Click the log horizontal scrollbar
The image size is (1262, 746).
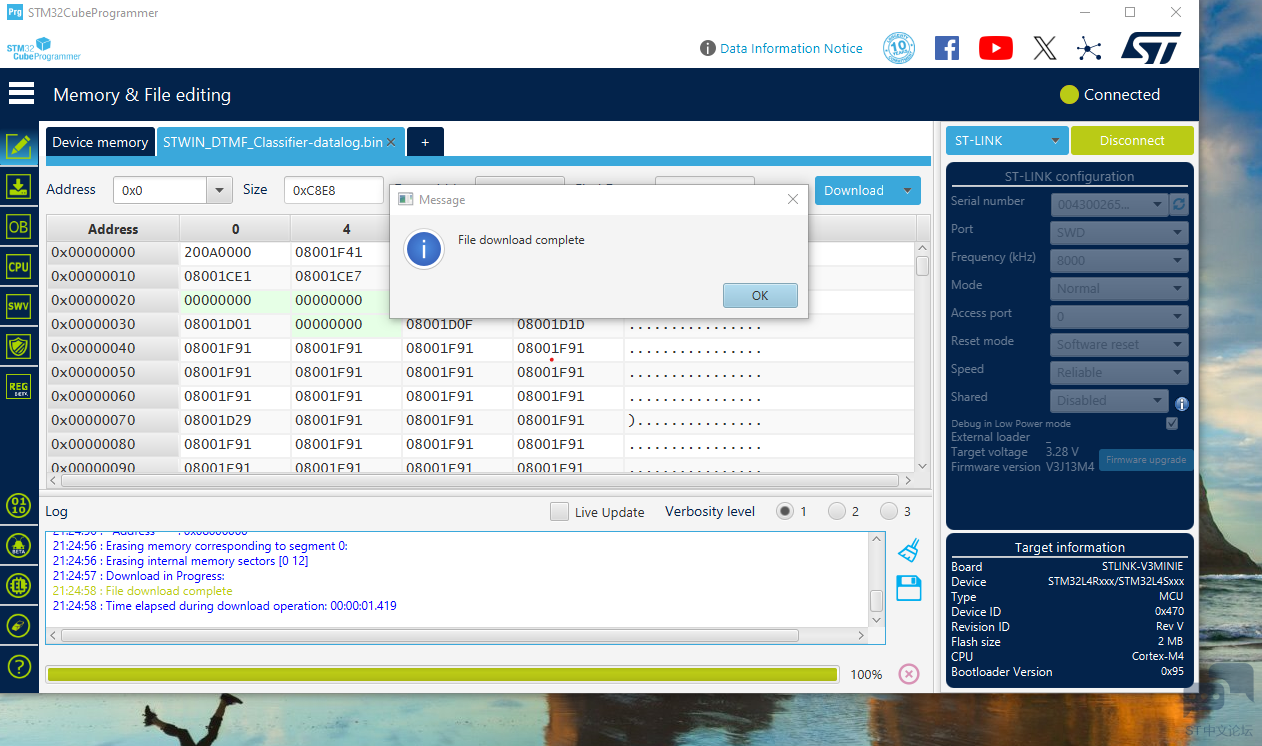430,635
